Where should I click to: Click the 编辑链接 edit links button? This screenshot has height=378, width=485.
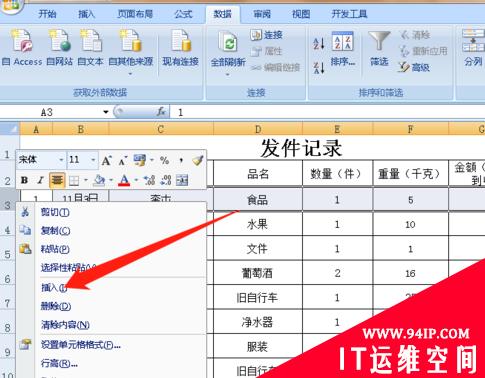(x=275, y=68)
